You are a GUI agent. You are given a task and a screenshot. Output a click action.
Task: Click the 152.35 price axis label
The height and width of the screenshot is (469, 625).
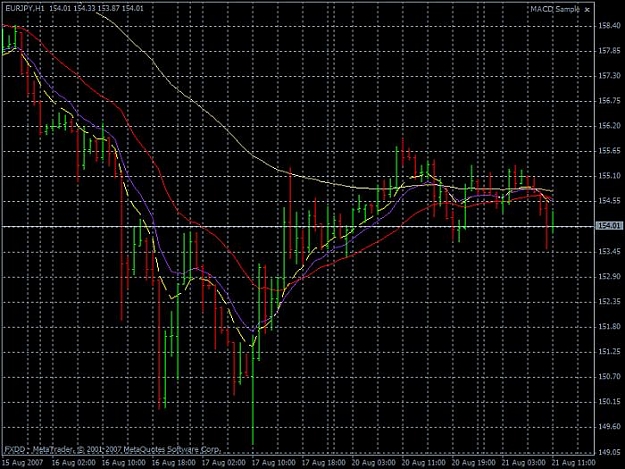pyautogui.click(x=610, y=302)
